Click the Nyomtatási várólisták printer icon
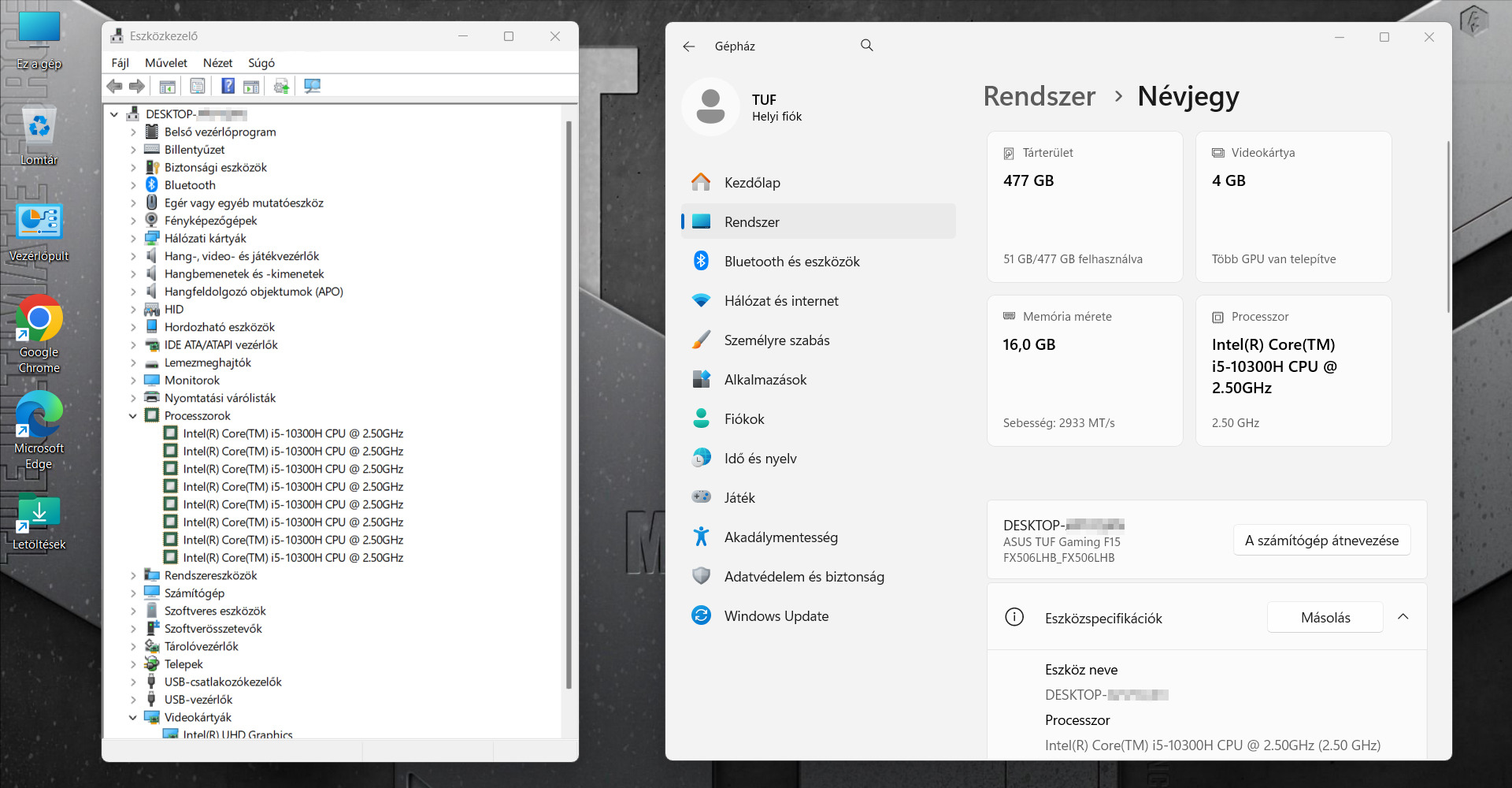This screenshot has height=788, width=1512. (x=152, y=398)
